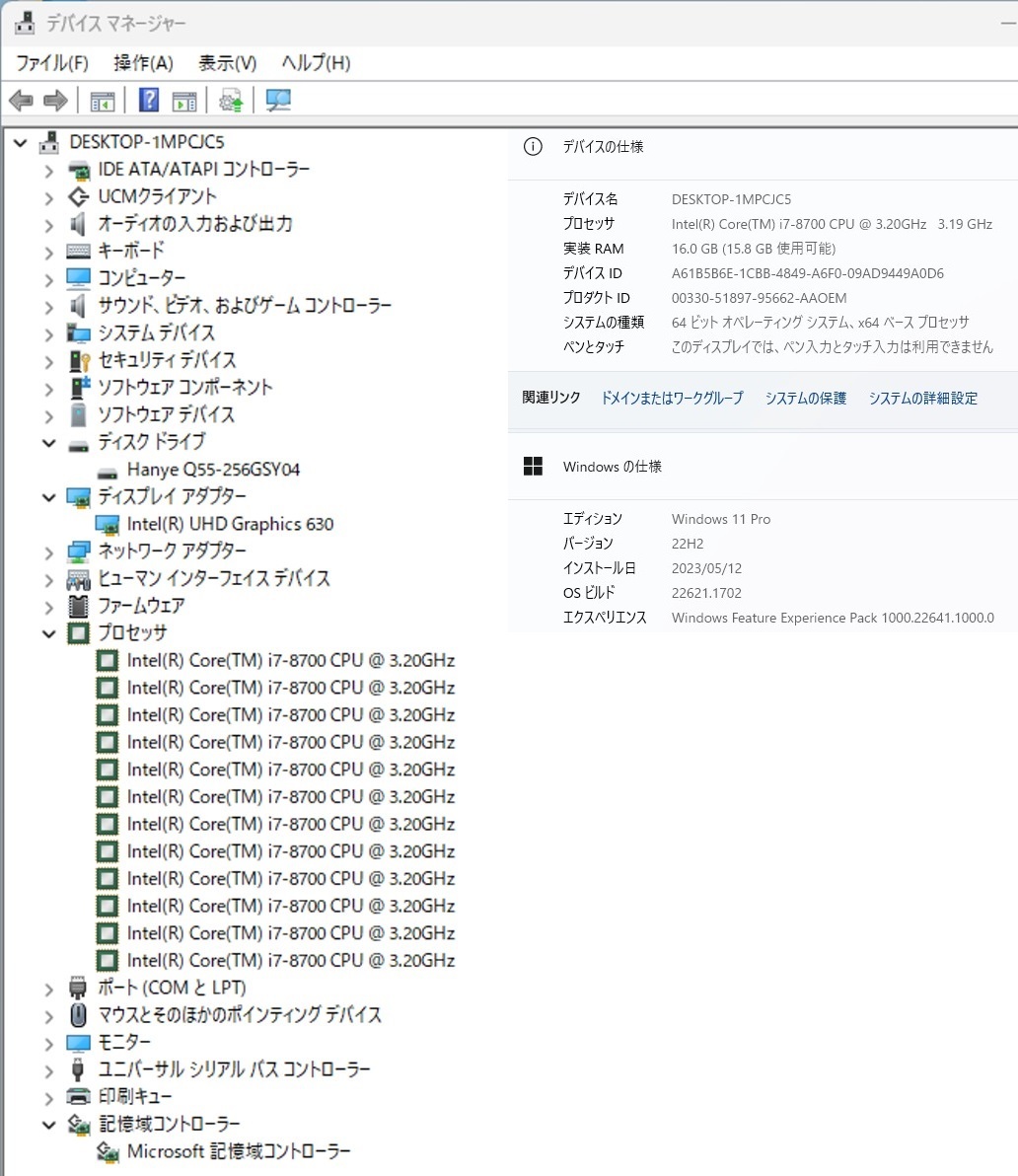Click the Windows の仕様 section header
Screen dimensions: 1018x1176
(x=613, y=467)
